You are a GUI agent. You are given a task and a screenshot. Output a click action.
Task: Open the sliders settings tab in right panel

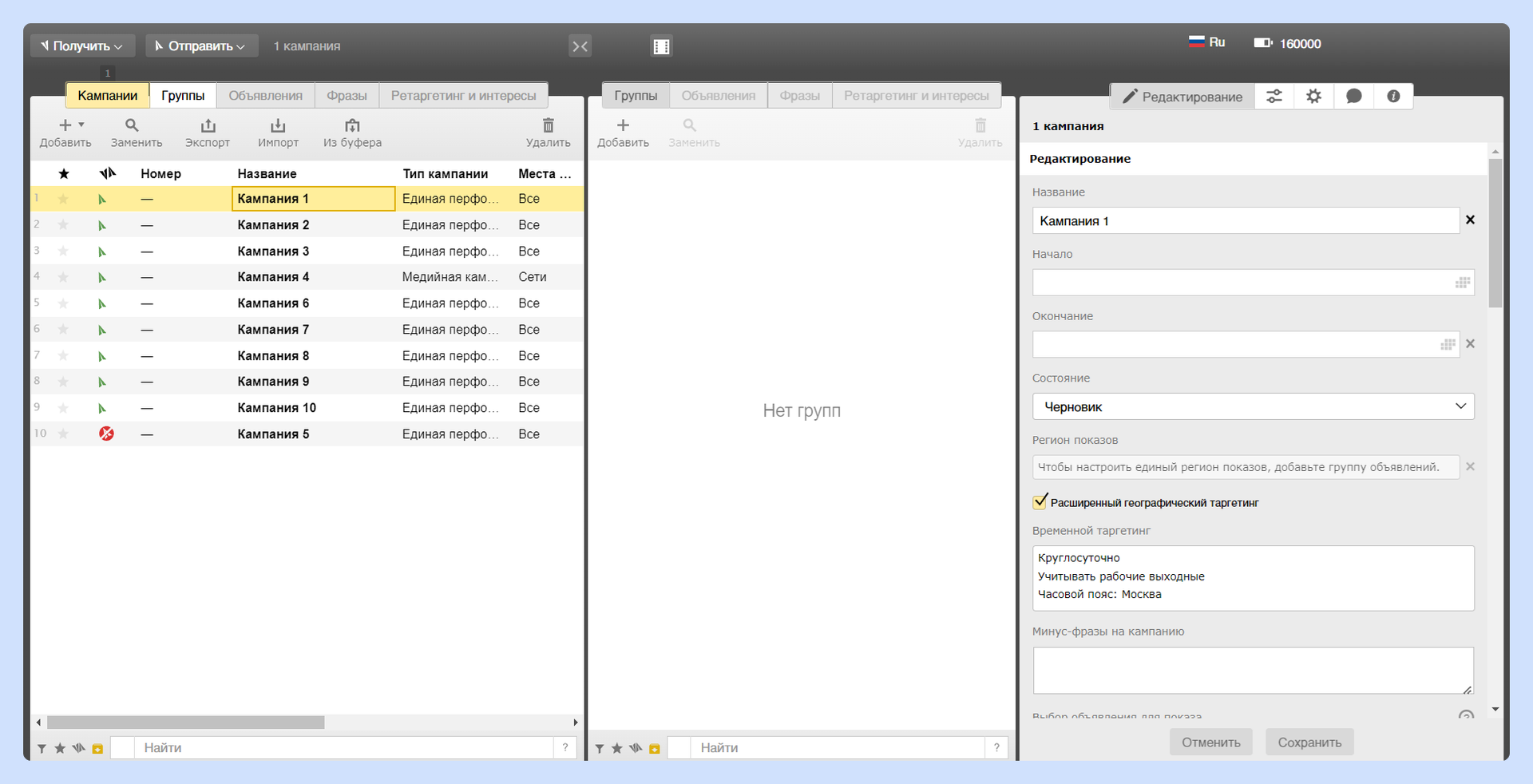(1274, 97)
